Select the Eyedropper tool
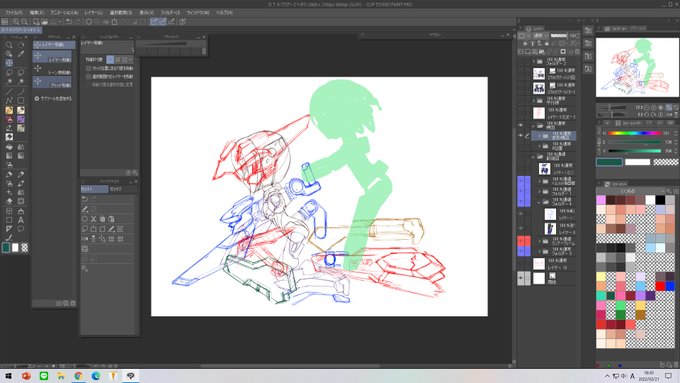The image size is (680, 383). click(x=20, y=54)
